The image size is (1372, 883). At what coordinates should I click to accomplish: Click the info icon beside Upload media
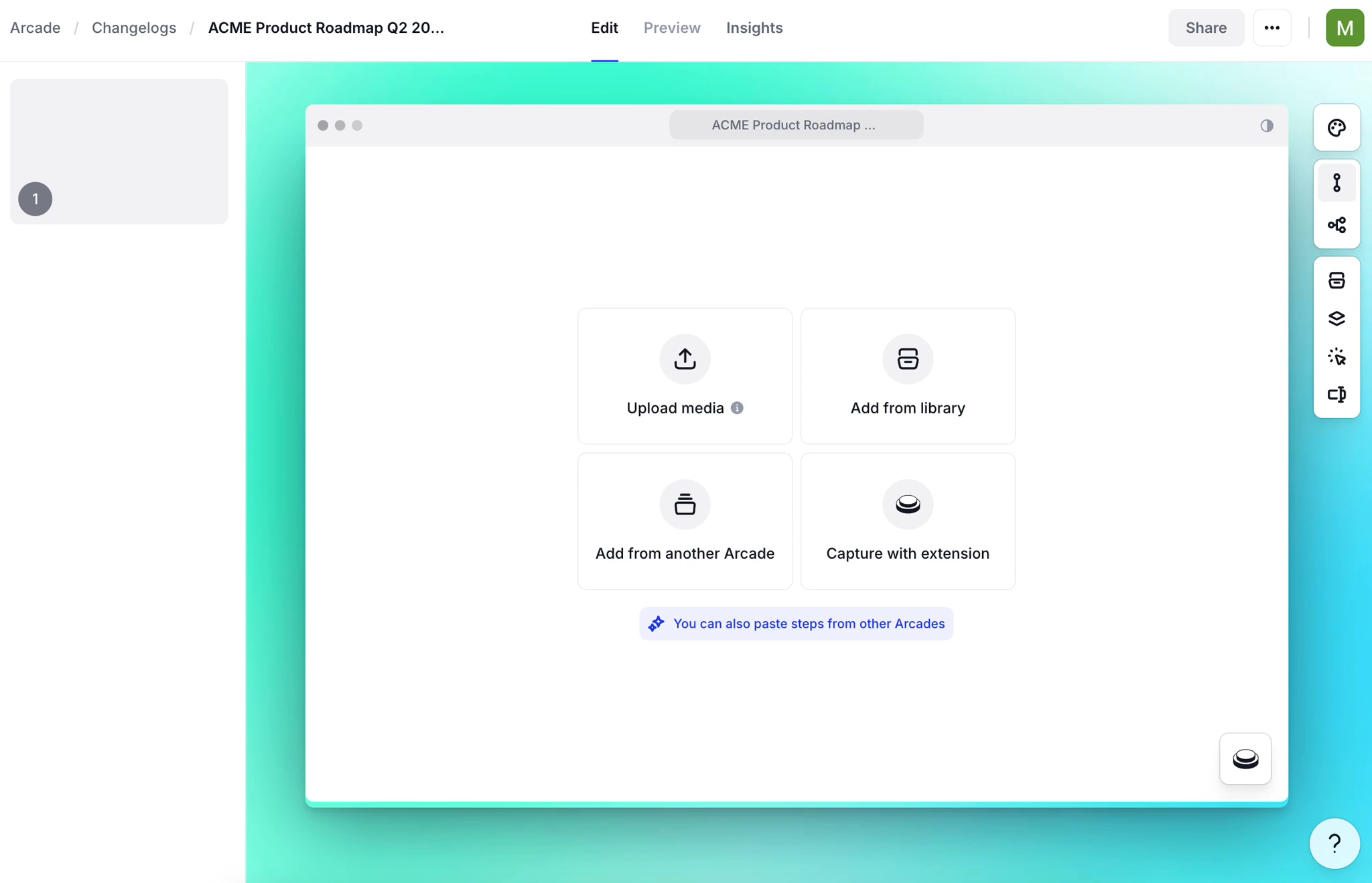coord(737,408)
